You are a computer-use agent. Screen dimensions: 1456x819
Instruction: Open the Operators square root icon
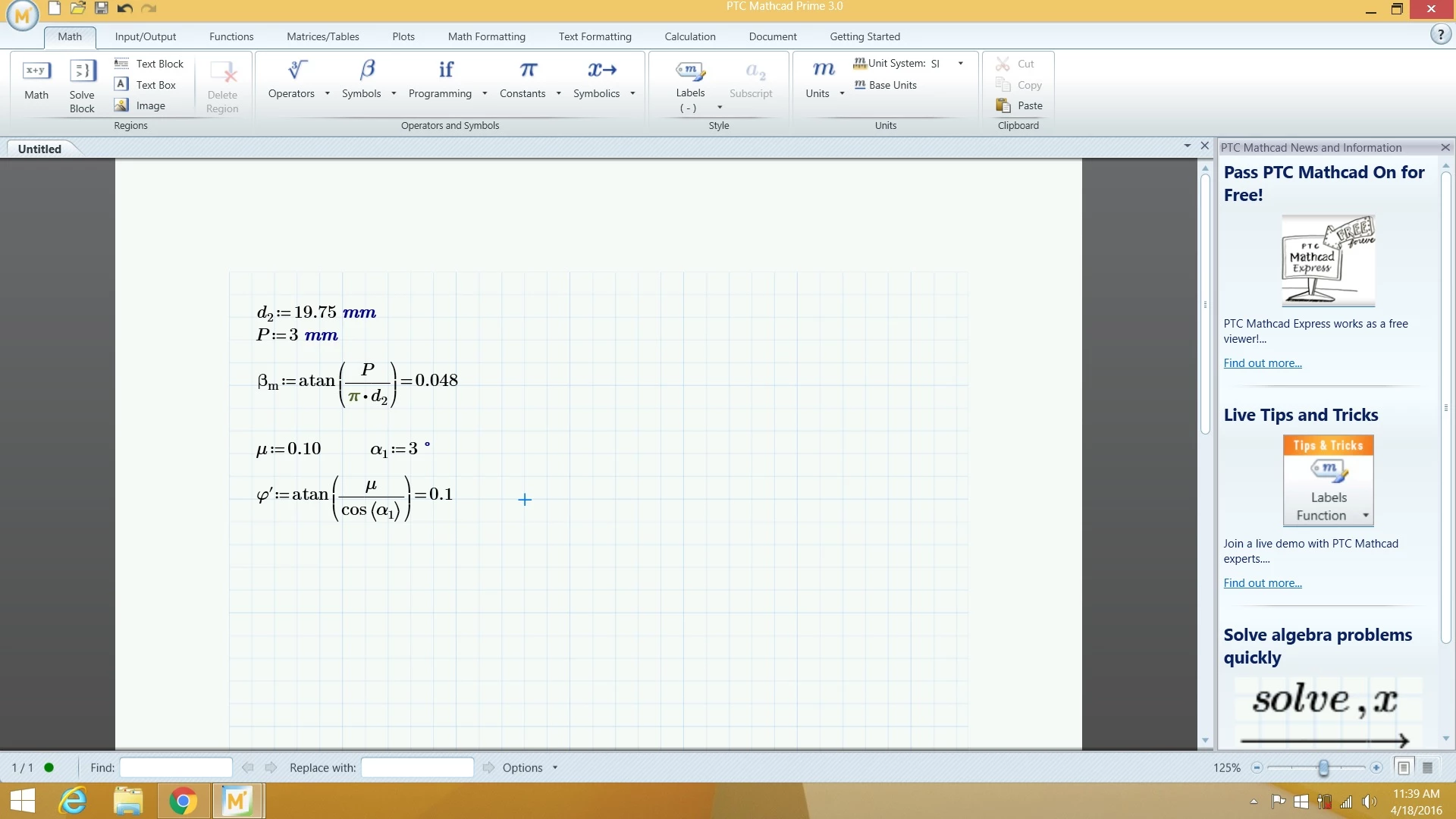coord(297,71)
